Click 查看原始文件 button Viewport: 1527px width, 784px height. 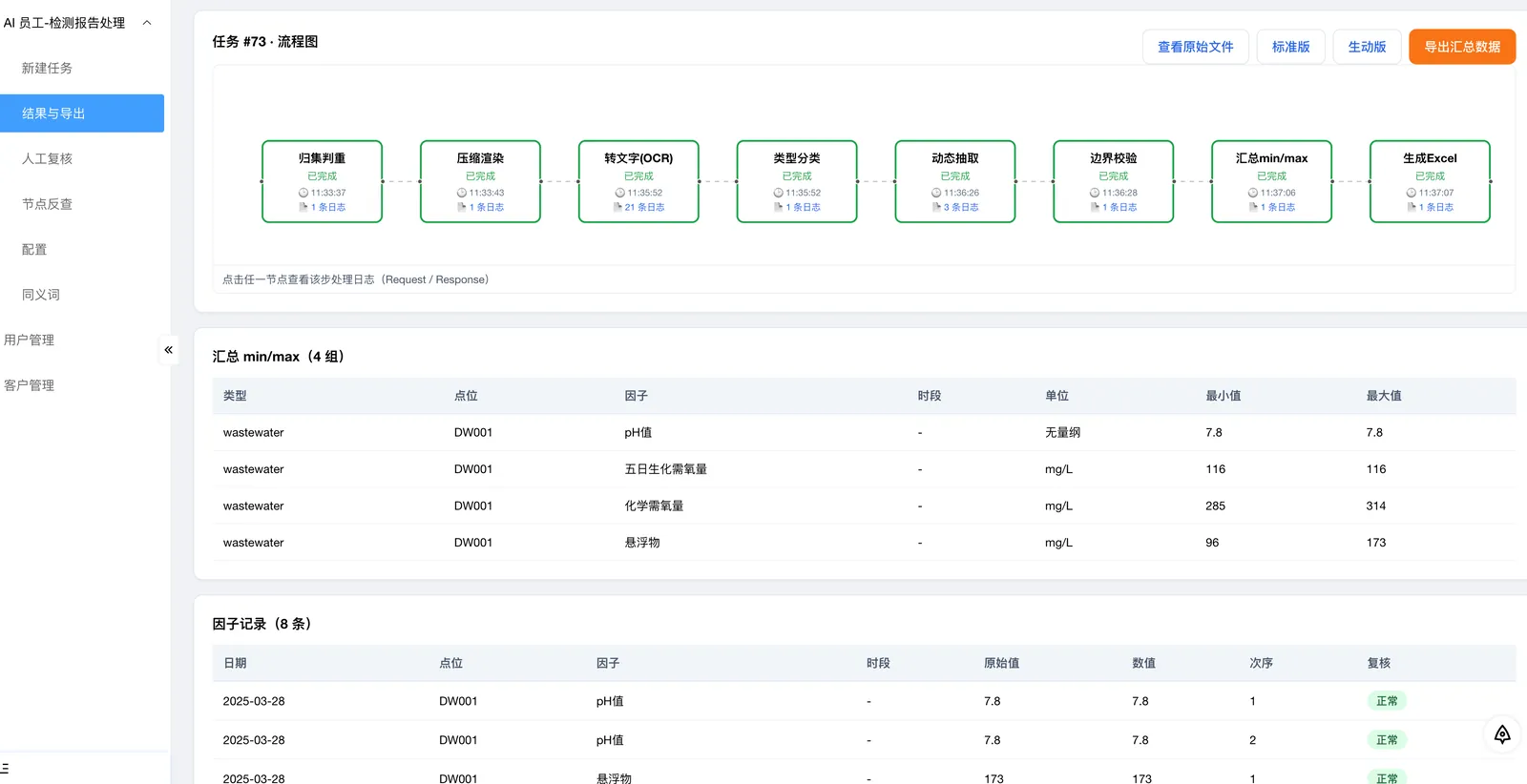[x=1195, y=47]
